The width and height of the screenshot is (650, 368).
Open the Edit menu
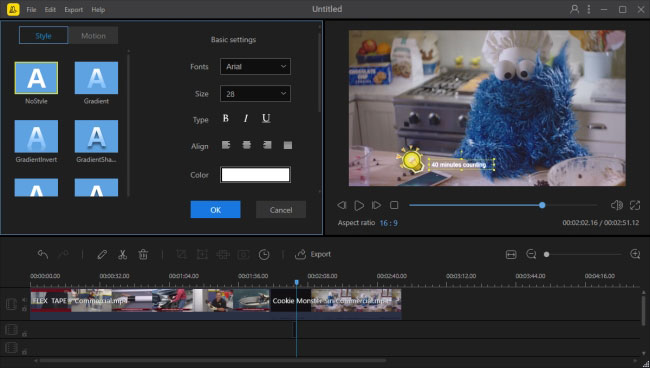(x=50, y=10)
